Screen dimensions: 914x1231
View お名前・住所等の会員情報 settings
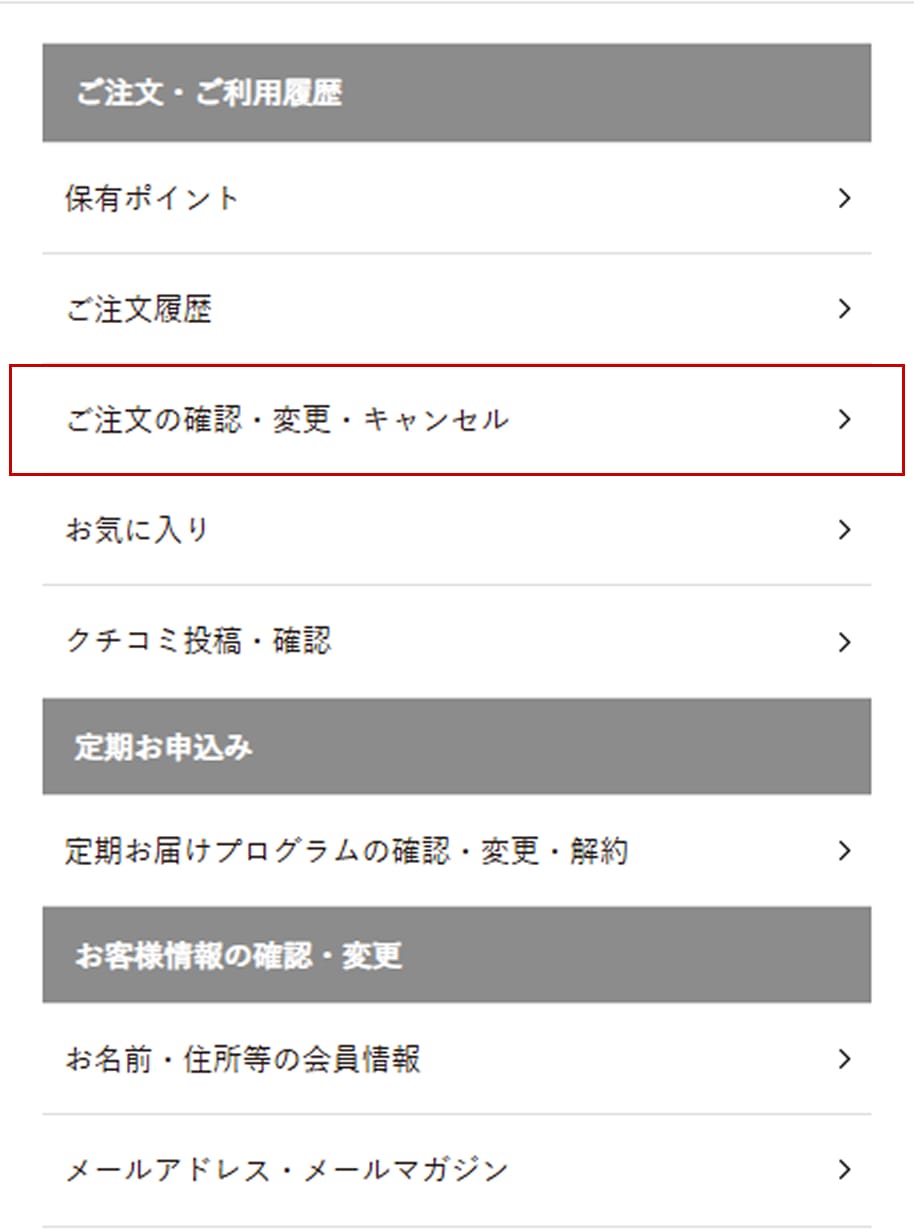(242, 1059)
